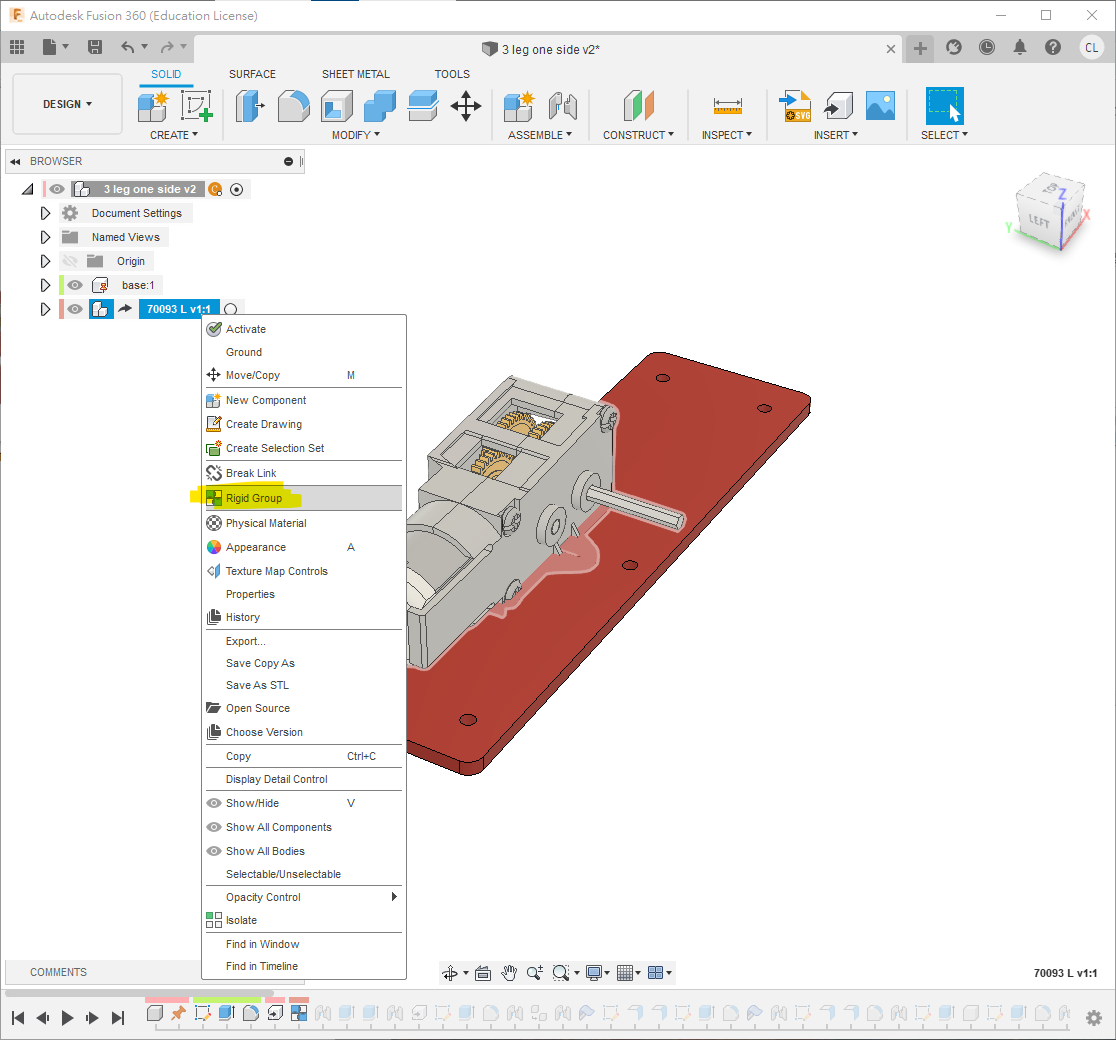Expand the Named Views tree node

(x=45, y=237)
